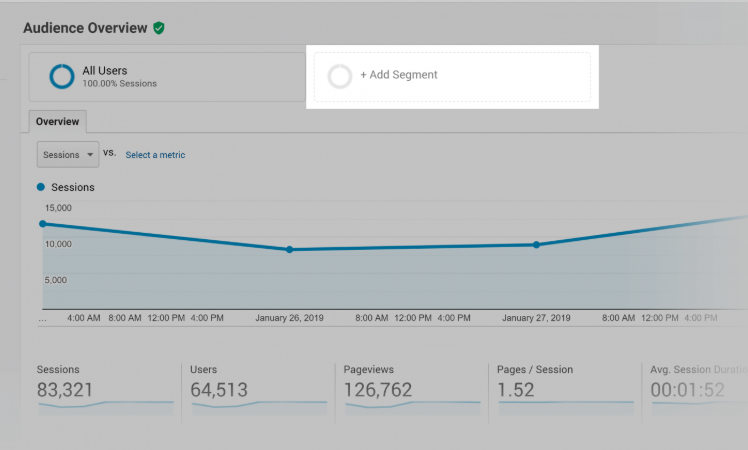Click the 100.00% Sessions label
Viewport: 748px width, 450px height.
pyautogui.click(x=120, y=84)
